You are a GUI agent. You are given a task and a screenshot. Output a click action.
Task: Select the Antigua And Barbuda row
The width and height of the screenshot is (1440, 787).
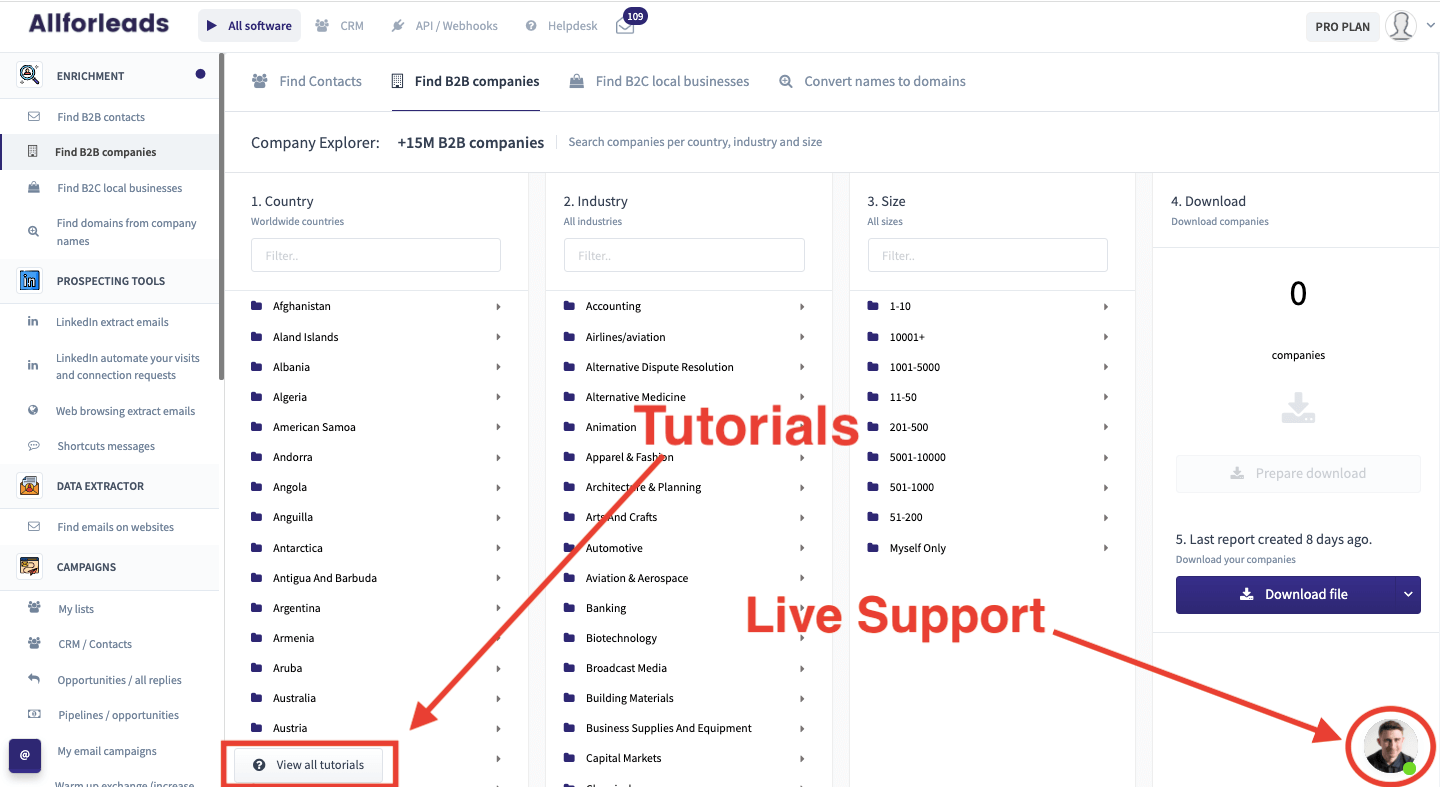click(376, 578)
